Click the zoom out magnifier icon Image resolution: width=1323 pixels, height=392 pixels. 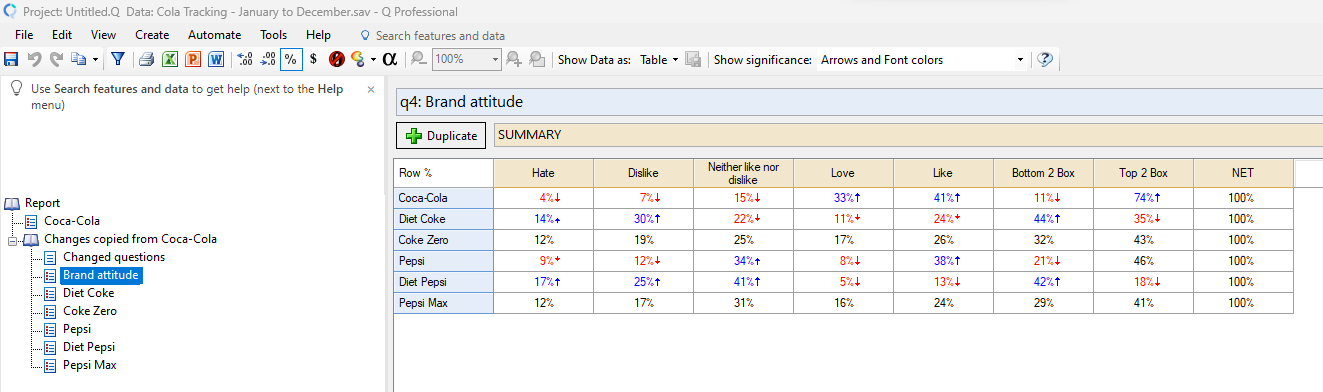(419, 59)
